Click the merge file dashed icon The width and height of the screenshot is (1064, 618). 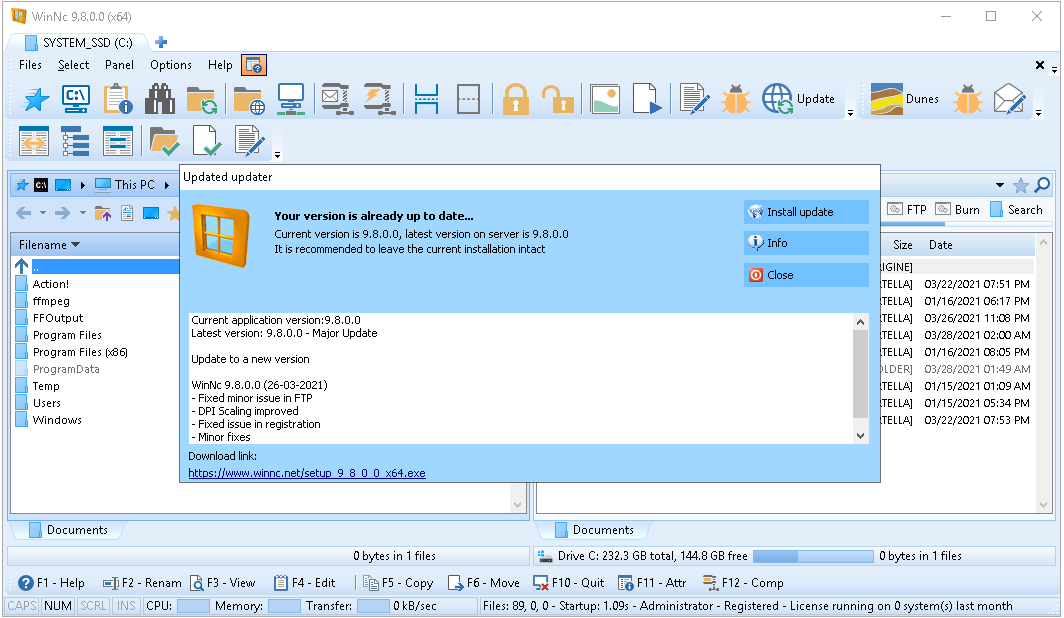coord(468,99)
